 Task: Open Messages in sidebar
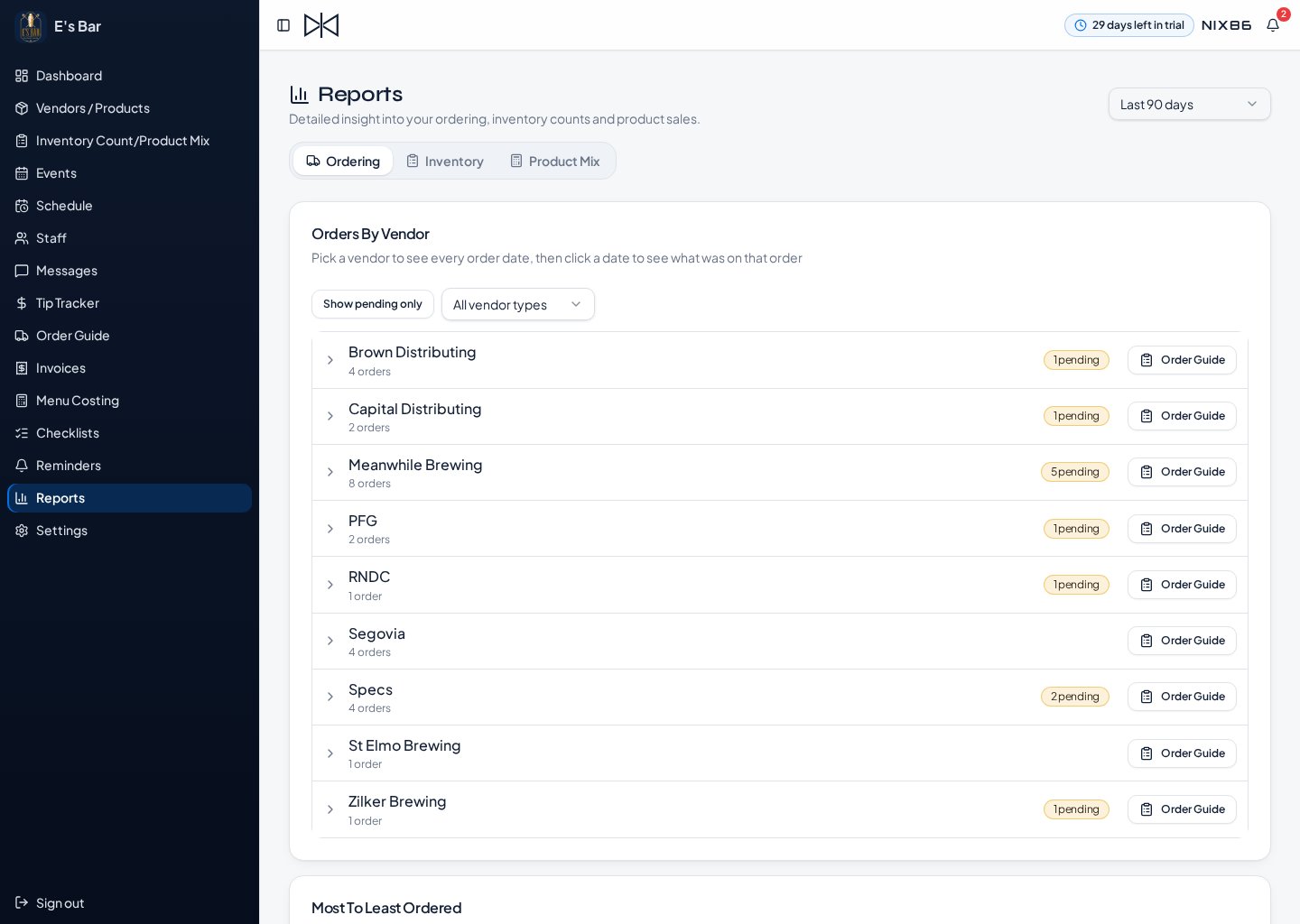point(129,271)
